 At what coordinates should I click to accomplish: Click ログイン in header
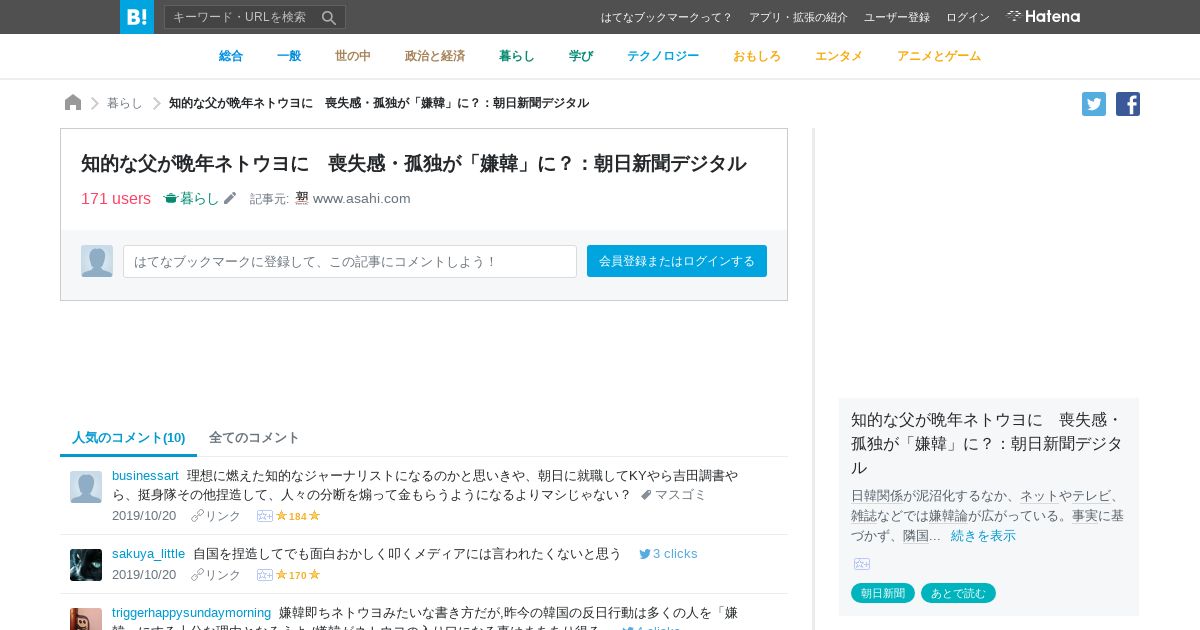click(968, 17)
